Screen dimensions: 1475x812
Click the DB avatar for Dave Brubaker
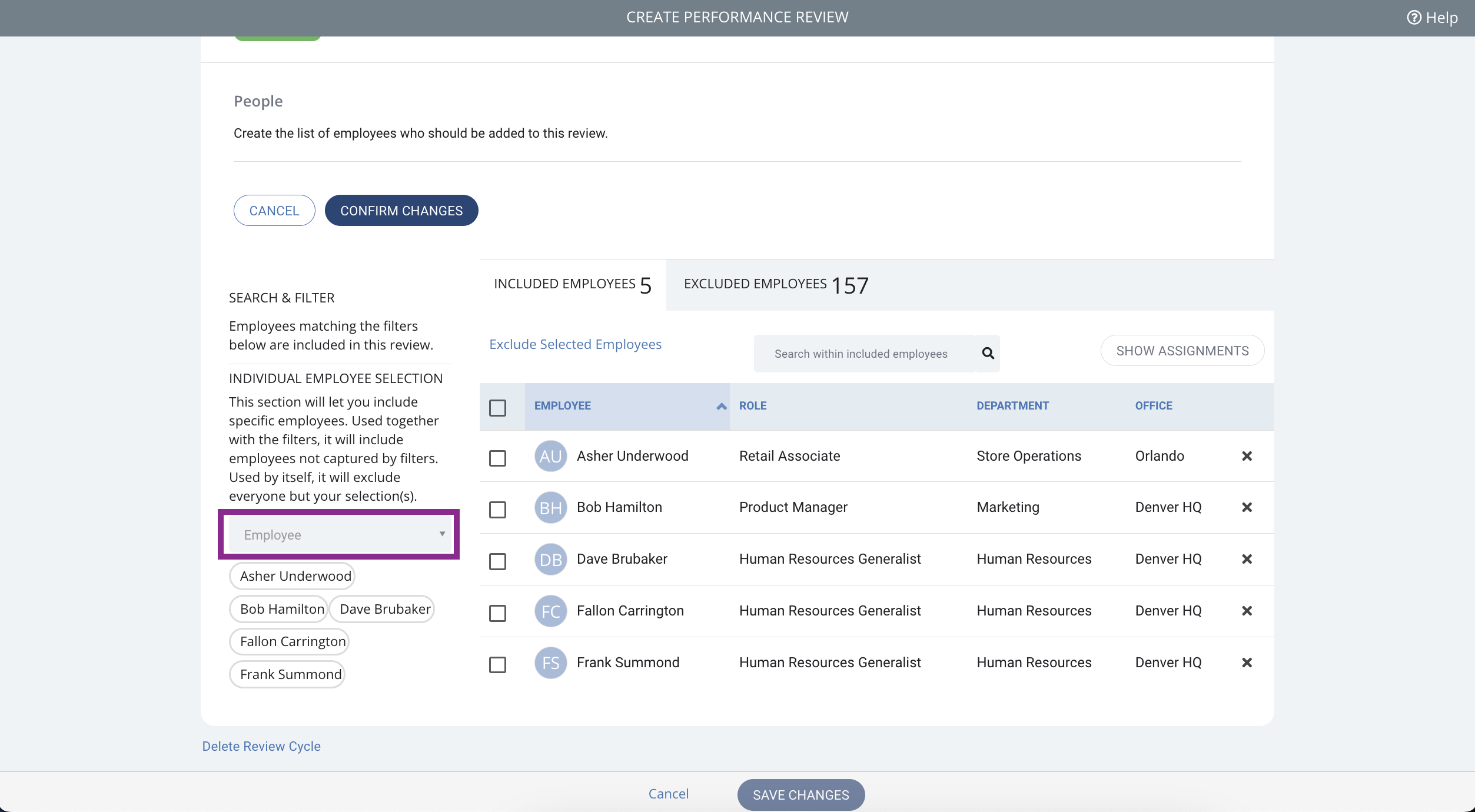[x=550, y=559]
